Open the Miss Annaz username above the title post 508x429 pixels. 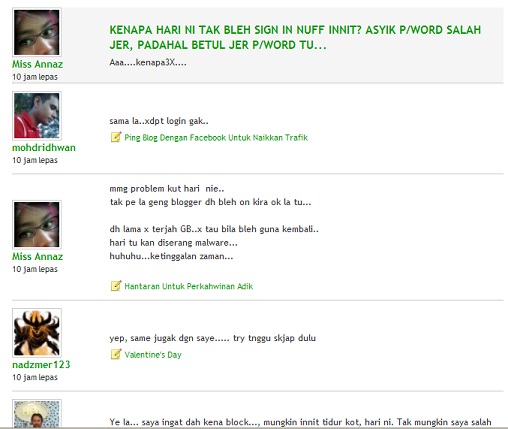37,64
